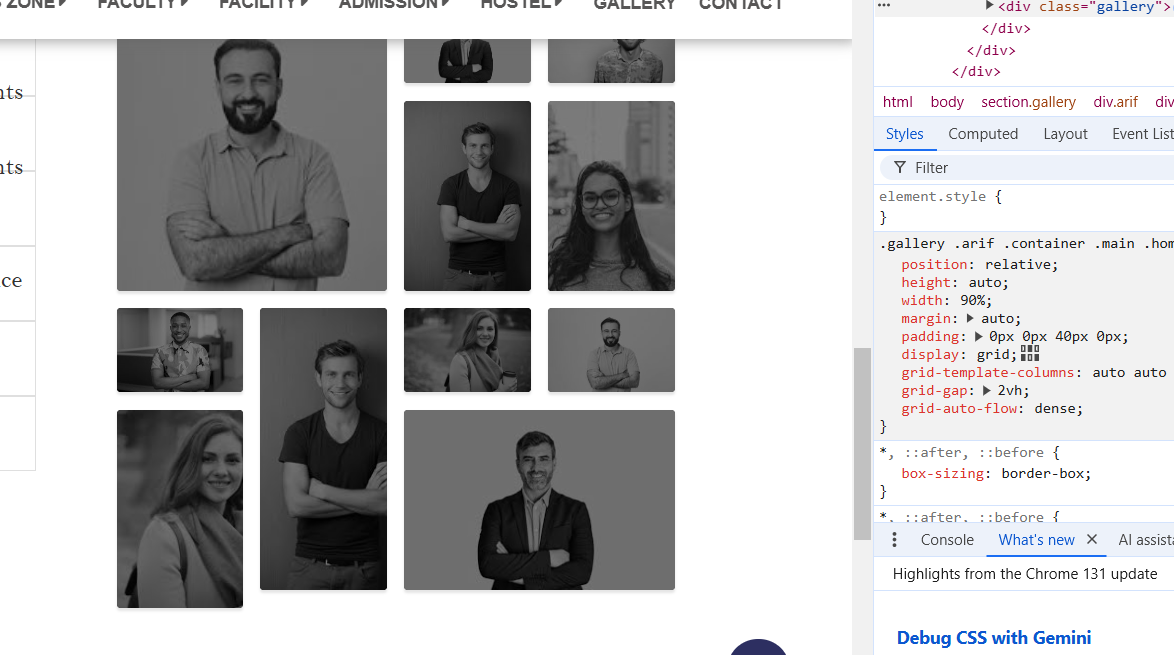Click the ellipsis icon in the DOM tree row
Image resolution: width=1174 pixels, height=655 pixels.
[x=883, y=6]
